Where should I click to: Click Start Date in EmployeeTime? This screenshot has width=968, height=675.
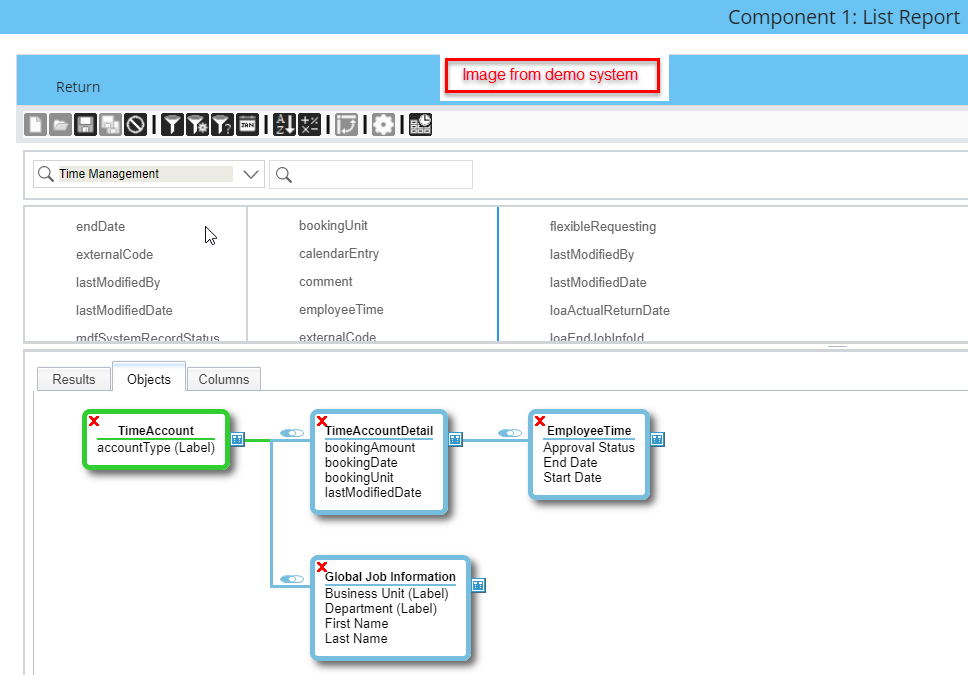(x=572, y=477)
